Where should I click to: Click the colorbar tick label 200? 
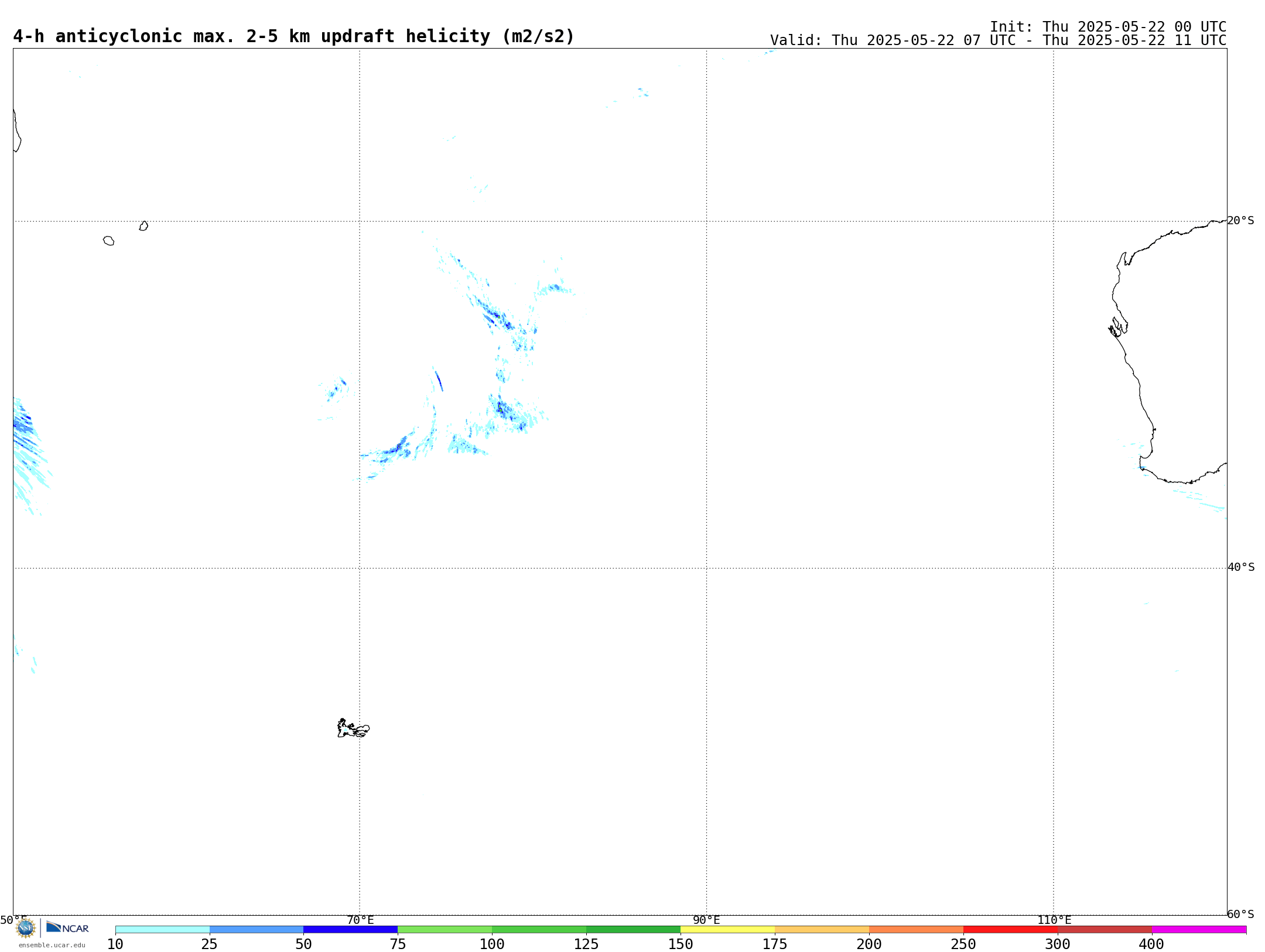[869, 944]
